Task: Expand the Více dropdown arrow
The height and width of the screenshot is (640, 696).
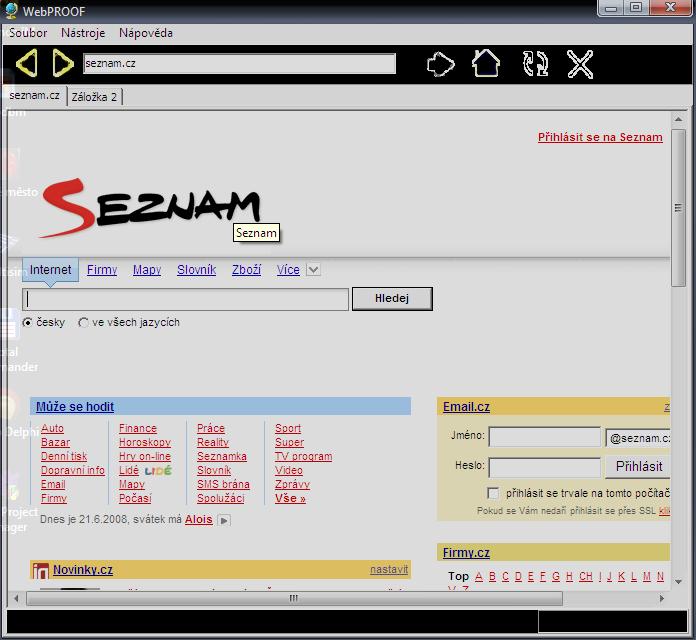Action: 313,269
